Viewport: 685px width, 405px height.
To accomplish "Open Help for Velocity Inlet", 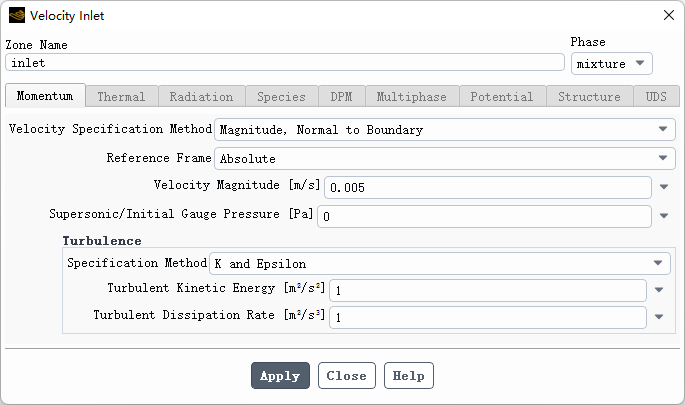I will pos(409,376).
